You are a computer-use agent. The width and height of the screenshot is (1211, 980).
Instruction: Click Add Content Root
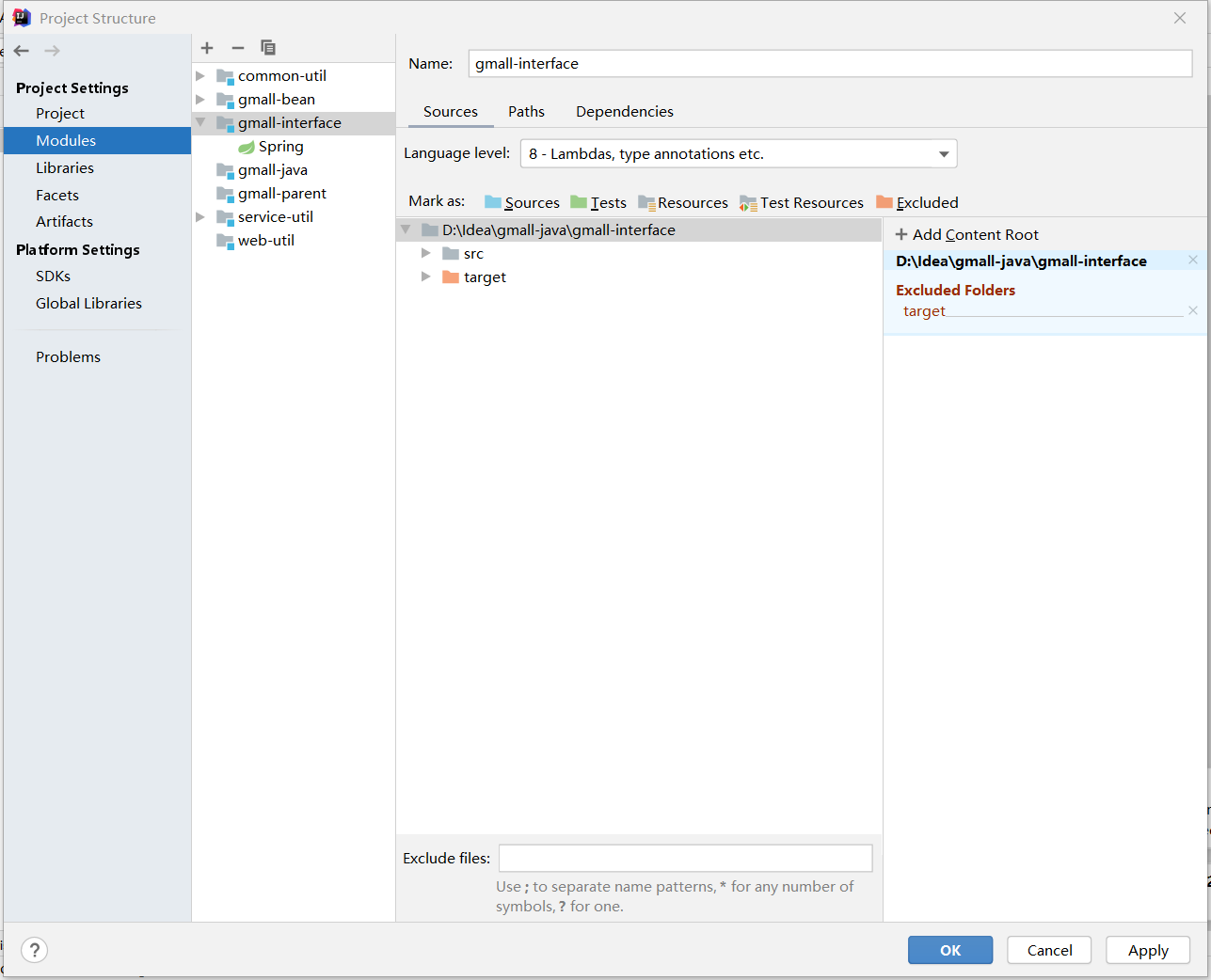[x=966, y=235]
